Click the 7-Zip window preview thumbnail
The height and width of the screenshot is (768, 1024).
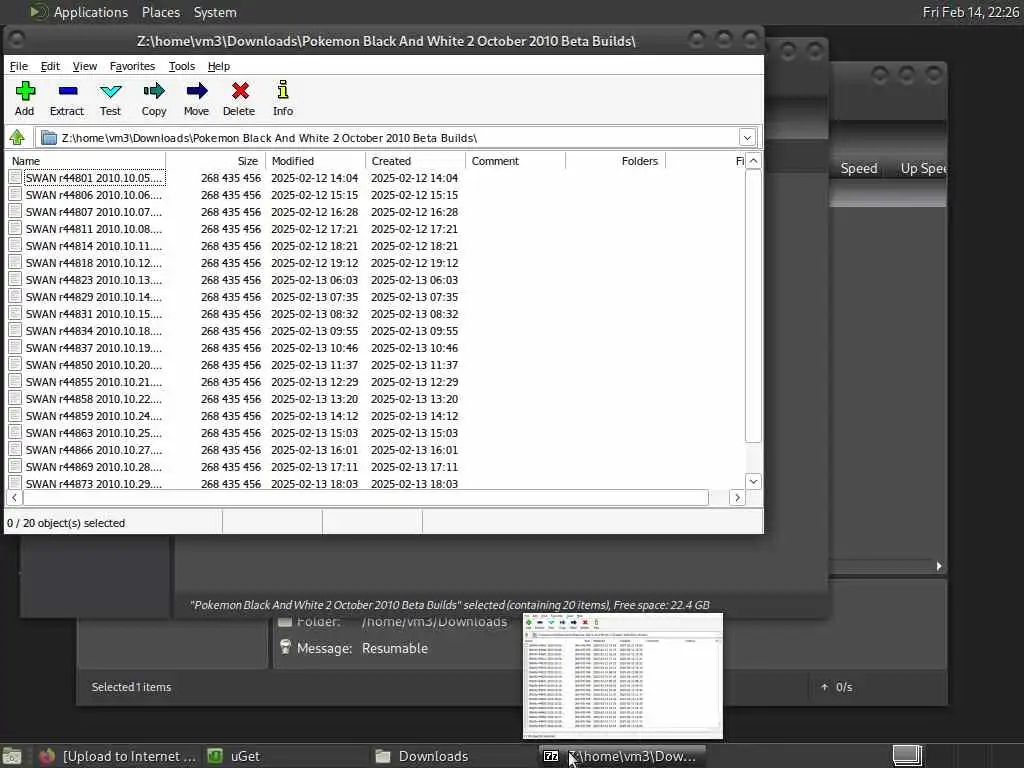point(623,675)
